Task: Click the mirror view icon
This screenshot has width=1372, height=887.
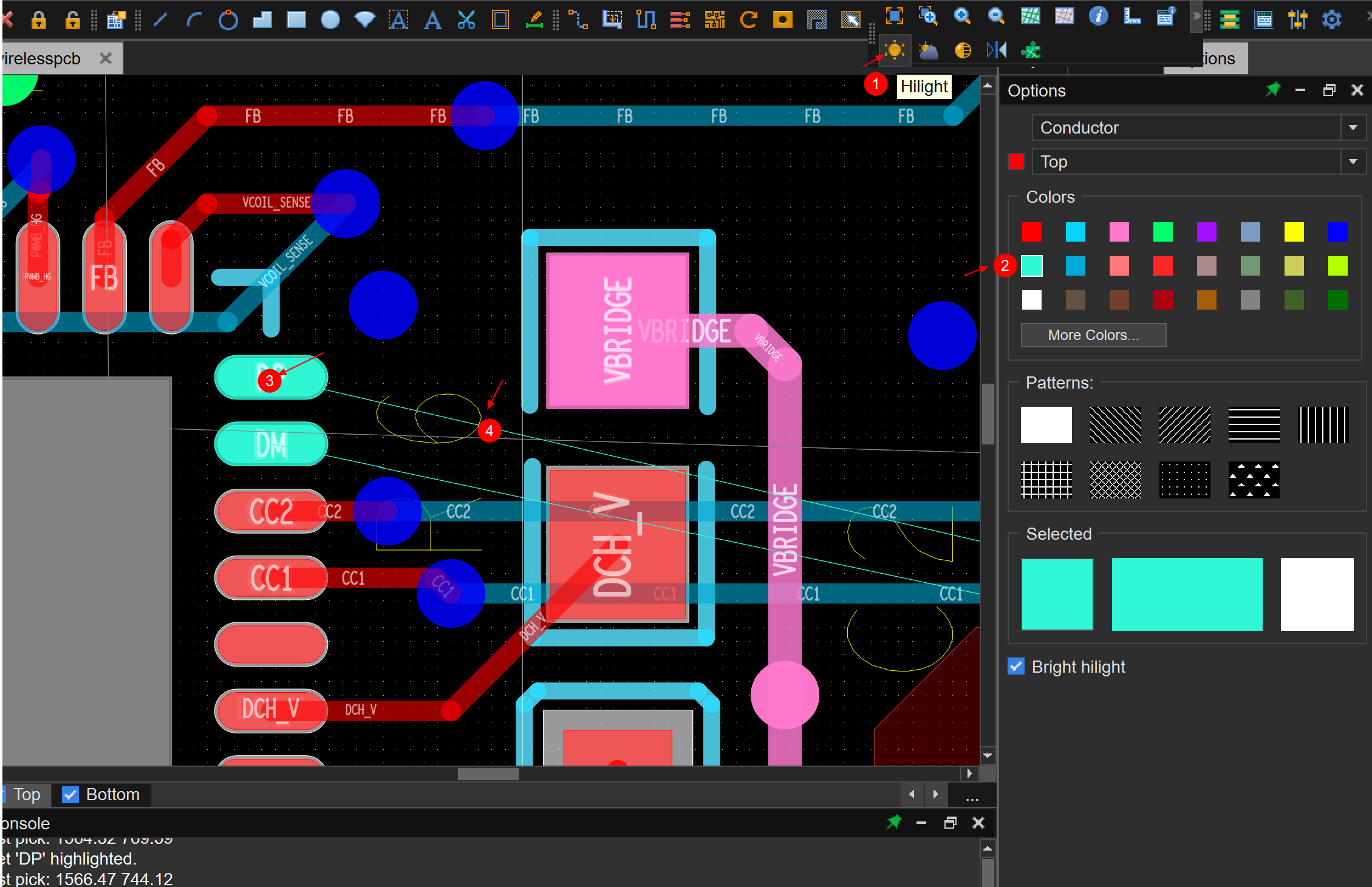Action: [x=996, y=50]
